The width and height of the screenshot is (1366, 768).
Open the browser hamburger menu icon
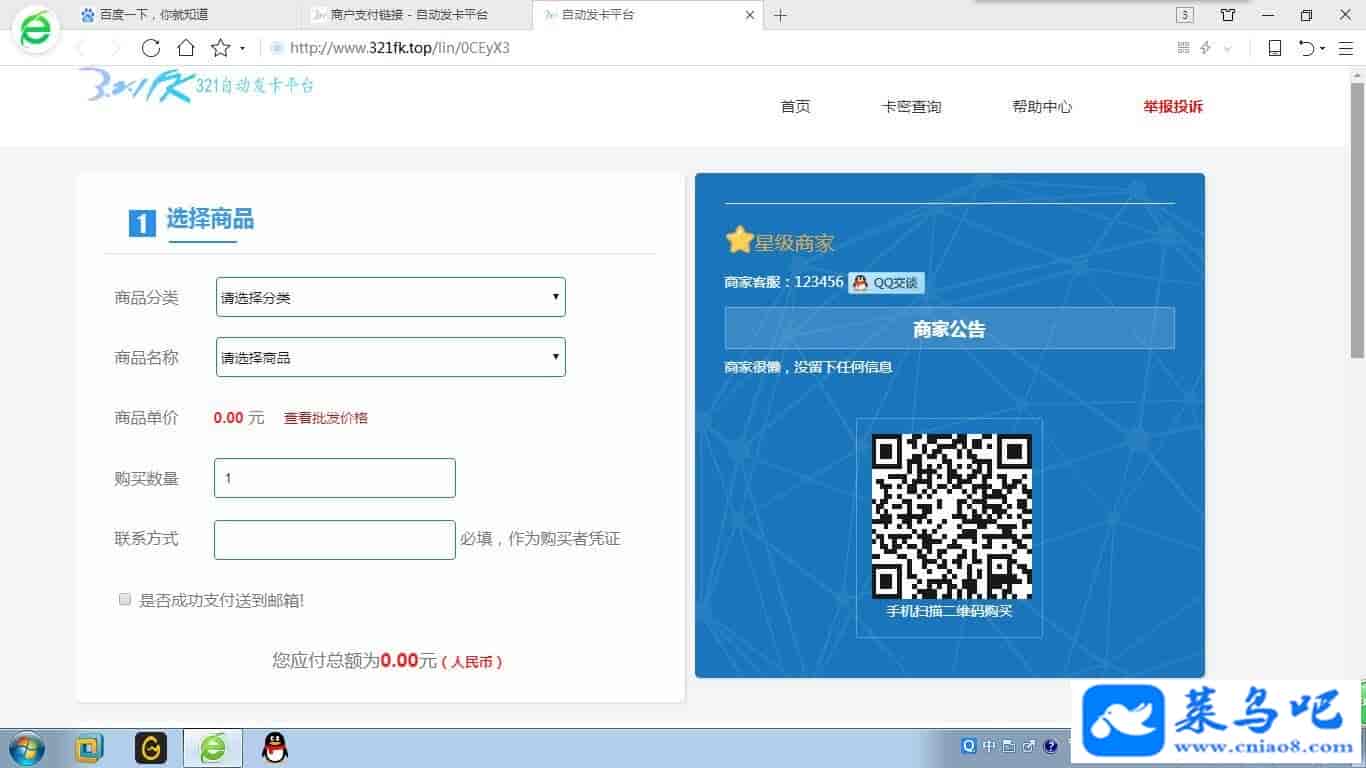tap(1346, 48)
